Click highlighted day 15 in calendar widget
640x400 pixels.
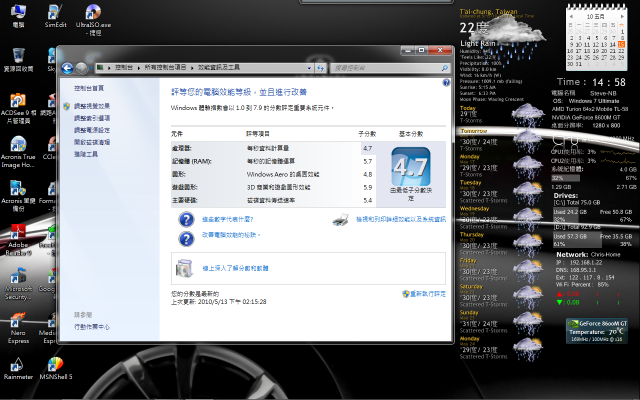click(x=621, y=44)
